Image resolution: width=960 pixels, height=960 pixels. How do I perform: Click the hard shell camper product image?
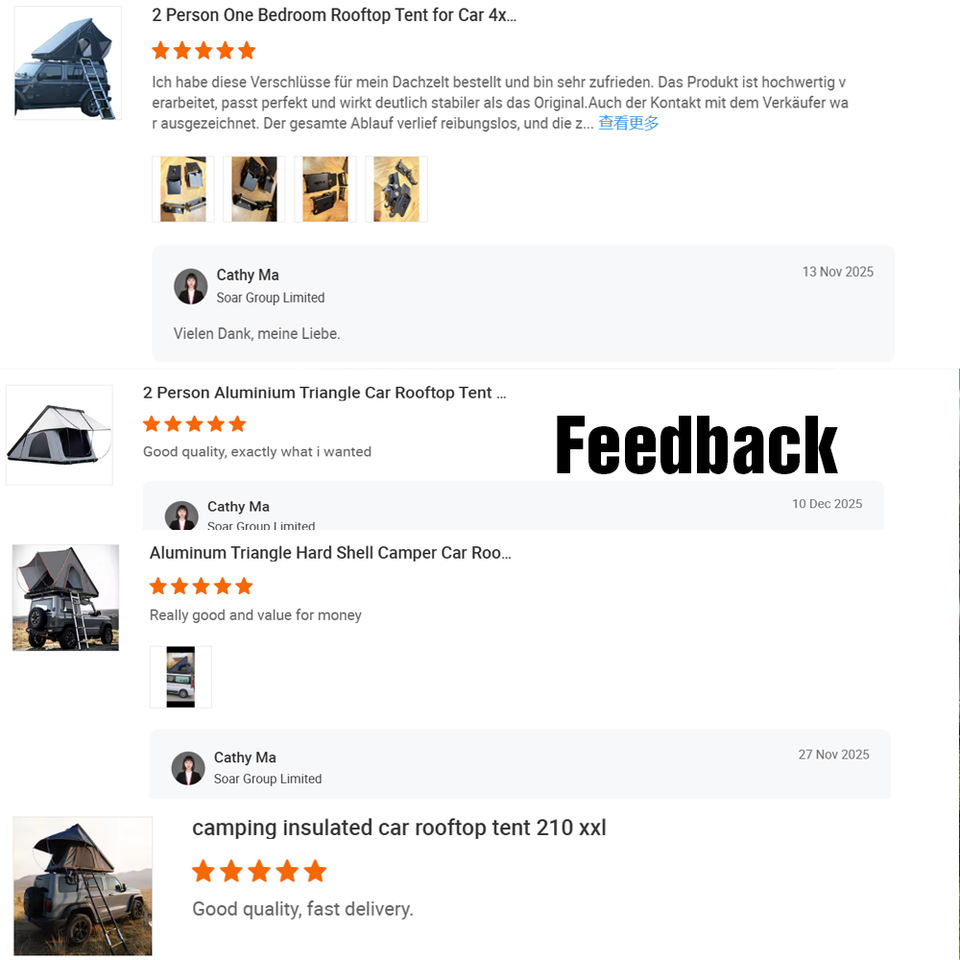point(66,598)
